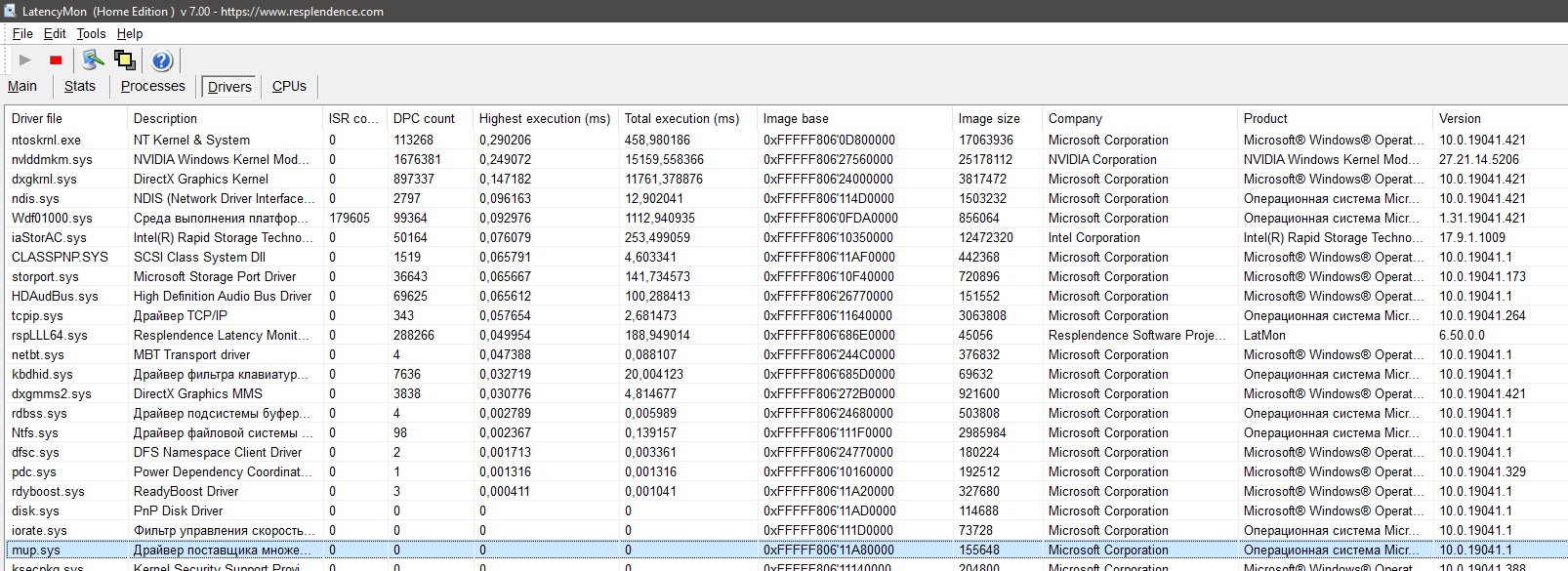Image resolution: width=1568 pixels, height=571 pixels.
Task: Sort by Product column header
Action: [x=1335, y=118]
